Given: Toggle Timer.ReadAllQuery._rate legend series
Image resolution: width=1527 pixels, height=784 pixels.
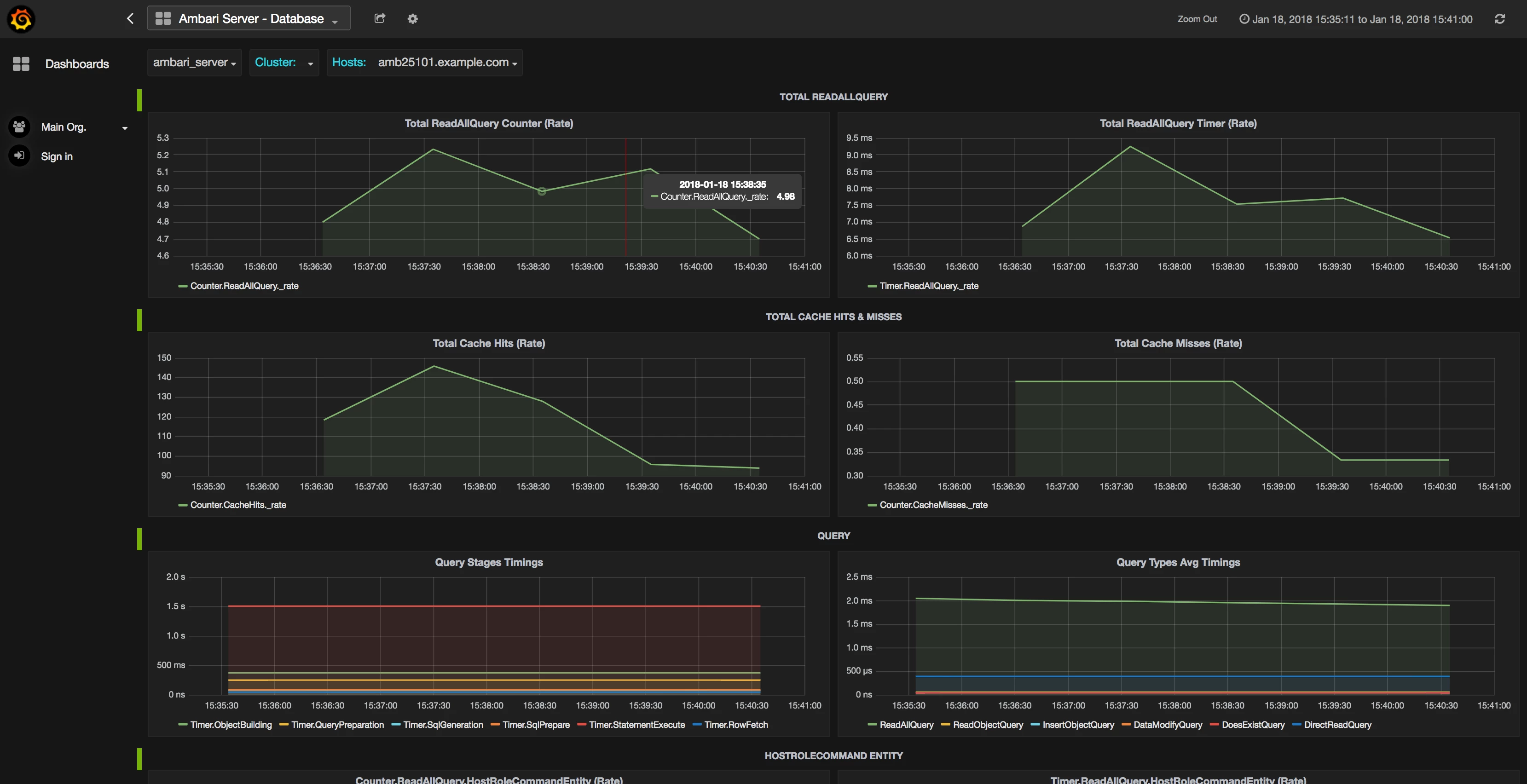Looking at the screenshot, I should pyautogui.click(x=929, y=286).
